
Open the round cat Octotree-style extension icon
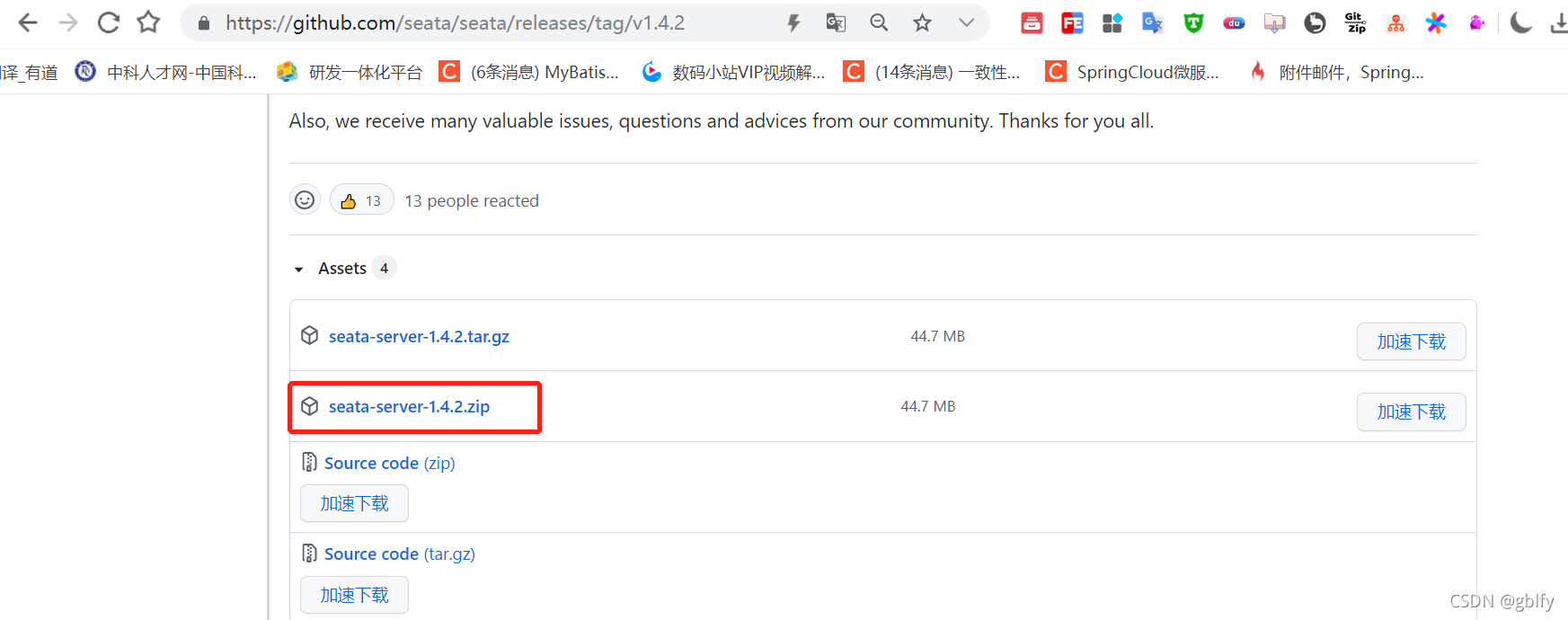[x=1315, y=23]
